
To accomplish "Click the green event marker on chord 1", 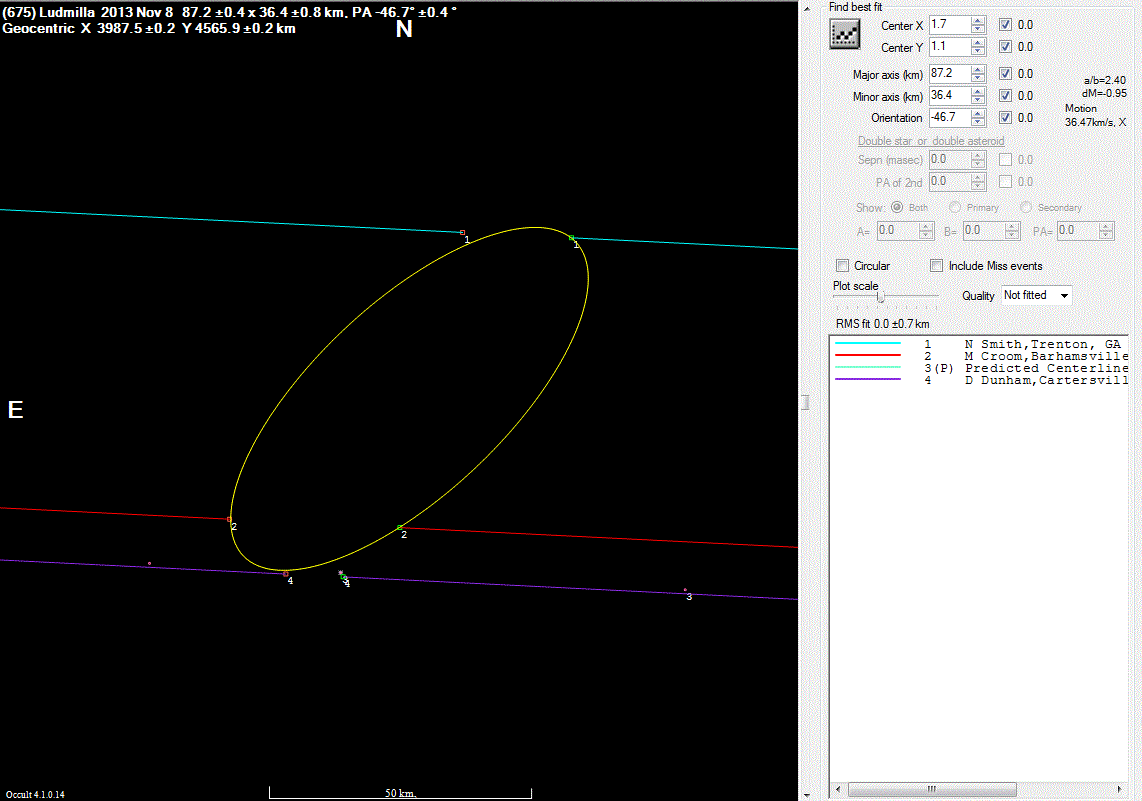I will [572, 237].
